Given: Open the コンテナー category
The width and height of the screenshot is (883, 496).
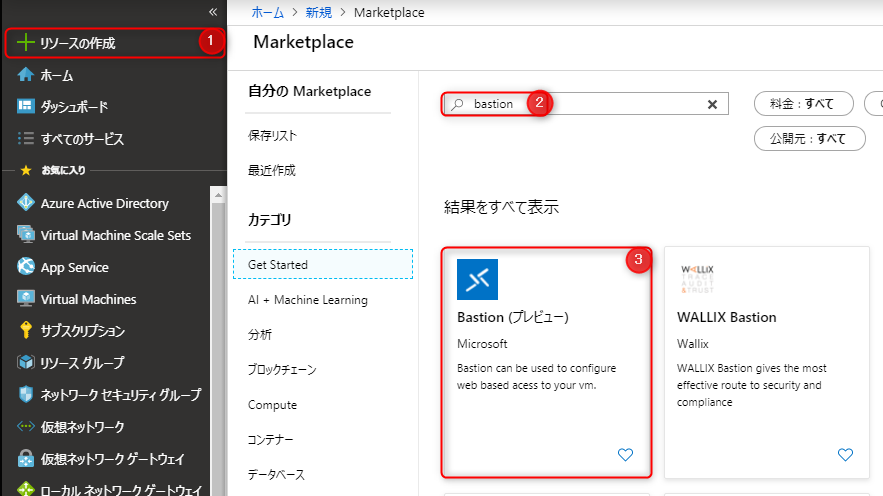Looking at the screenshot, I should [x=270, y=440].
